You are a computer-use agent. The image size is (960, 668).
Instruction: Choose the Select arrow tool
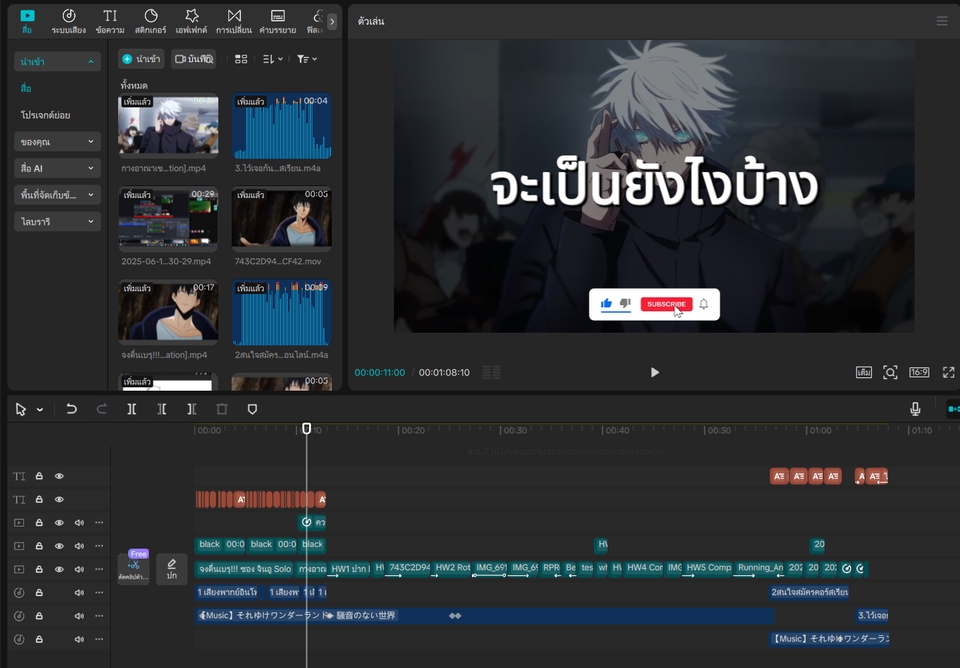click(x=20, y=409)
